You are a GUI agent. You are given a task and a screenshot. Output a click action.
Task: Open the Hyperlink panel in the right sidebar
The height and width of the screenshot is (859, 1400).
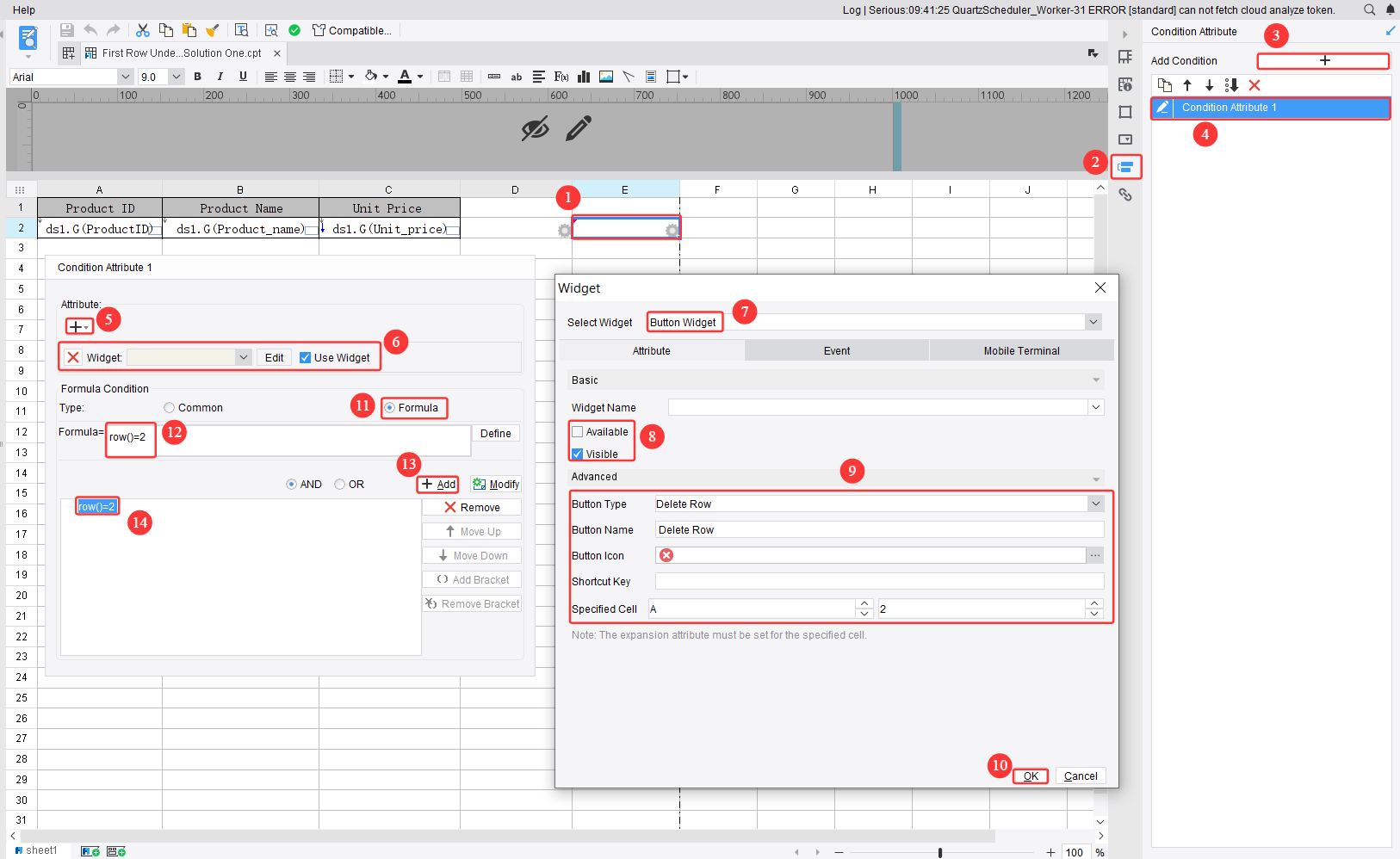tap(1126, 195)
